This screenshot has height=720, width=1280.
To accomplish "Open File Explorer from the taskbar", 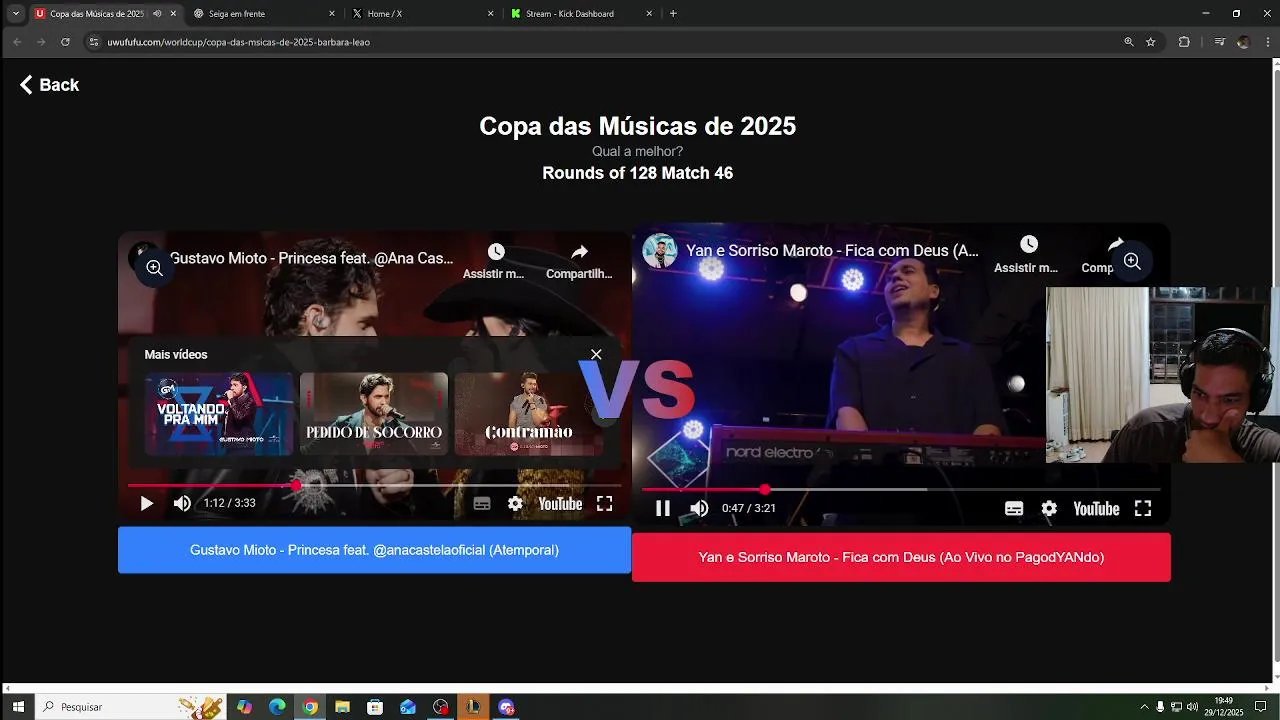I will click(342, 707).
